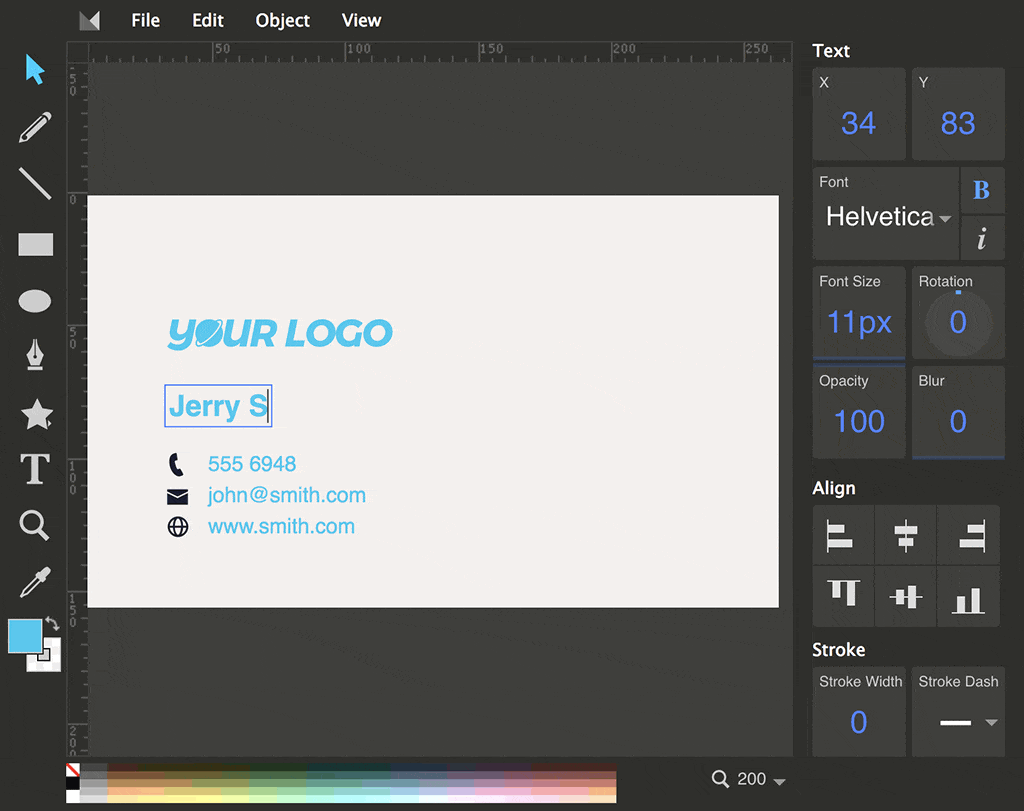
Task: Open the Helvetica font dropdown
Action: (x=885, y=217)
